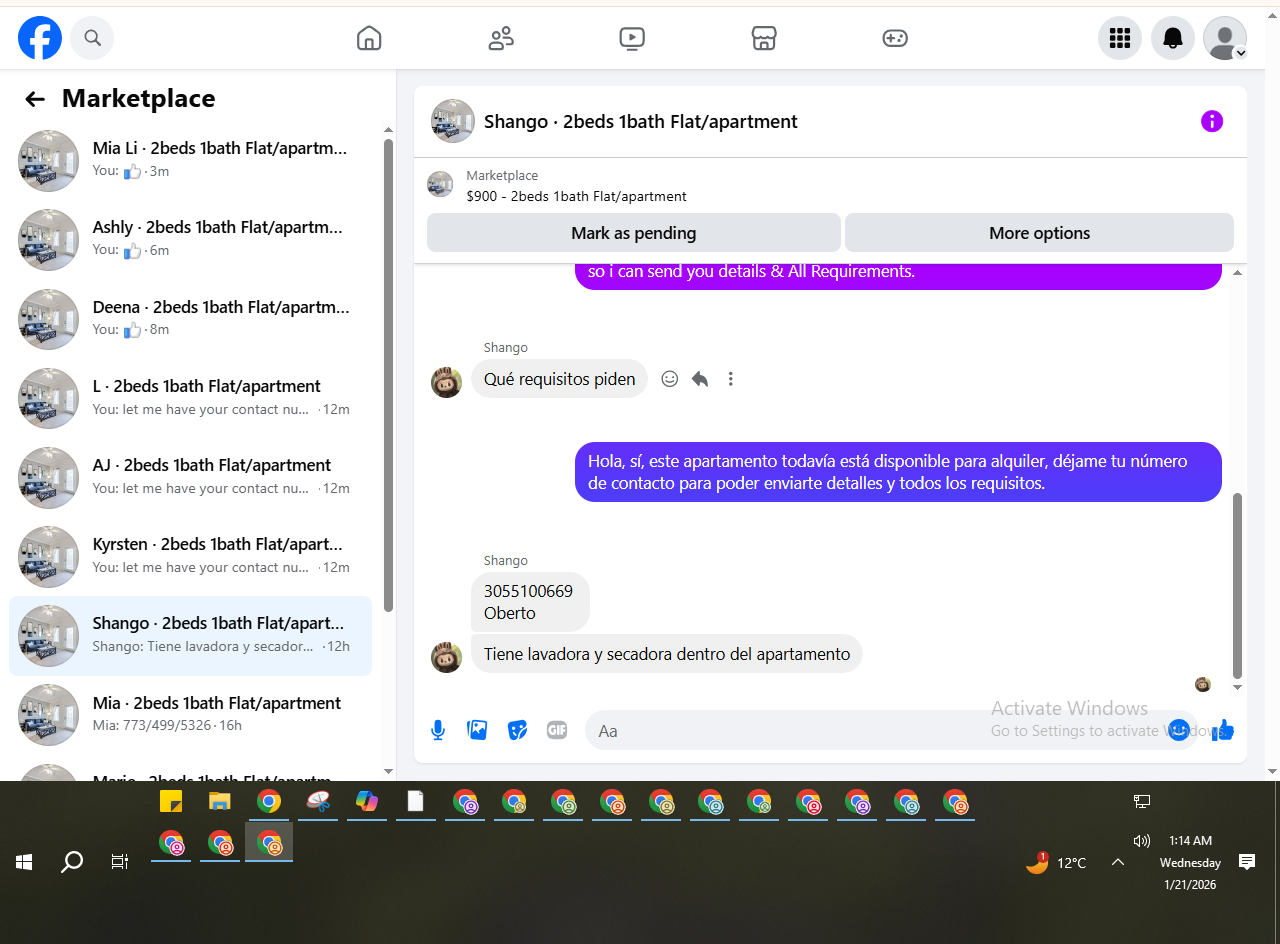The height and width of the screenshot is (944, 1280).
Task: Open Windows taskbar search
Action: (x=72, y=862)
